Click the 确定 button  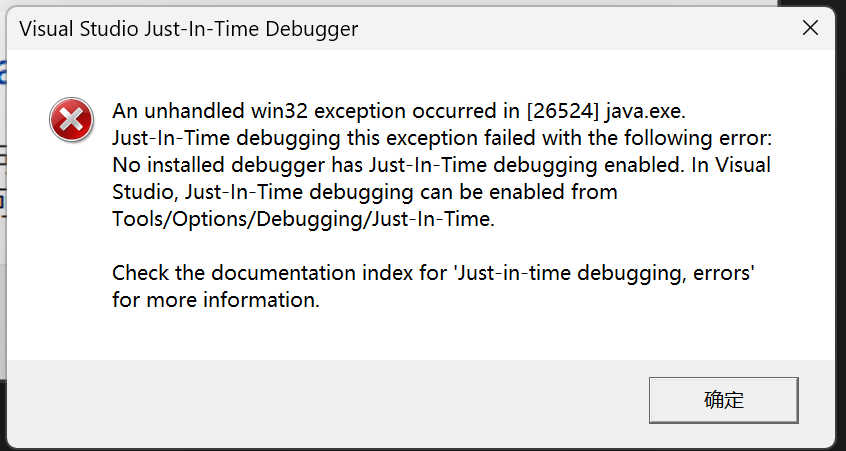(723, 400)
